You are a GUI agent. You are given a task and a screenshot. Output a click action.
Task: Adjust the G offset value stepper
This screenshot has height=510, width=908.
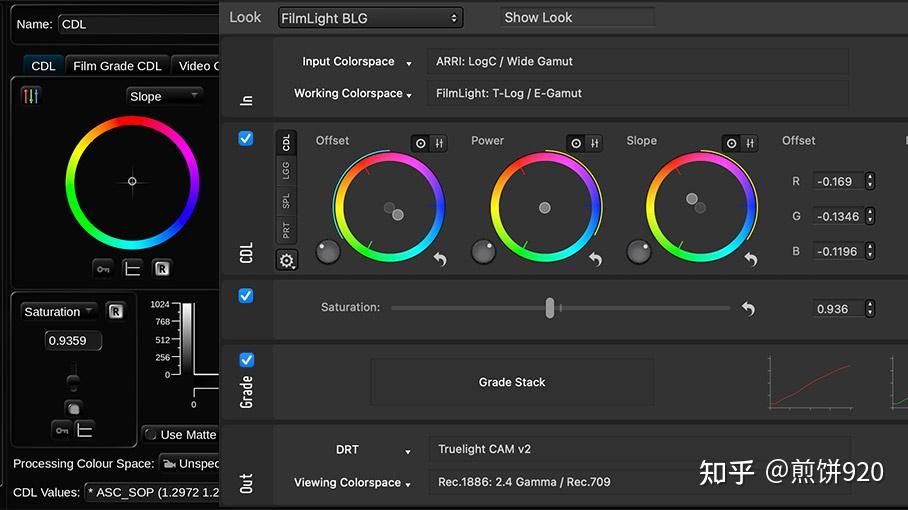[870, 216]
